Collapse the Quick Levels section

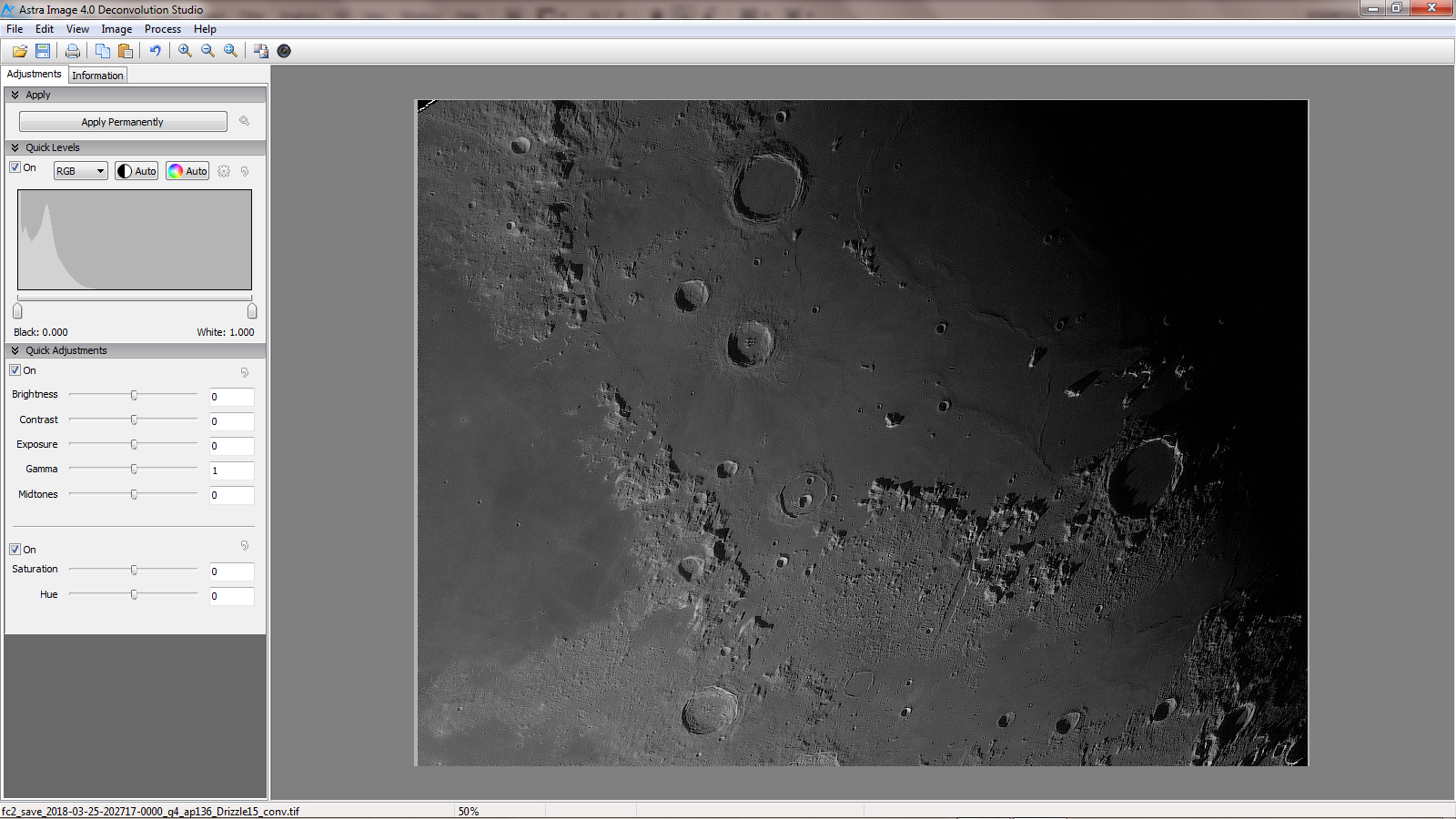coord(15,147)
